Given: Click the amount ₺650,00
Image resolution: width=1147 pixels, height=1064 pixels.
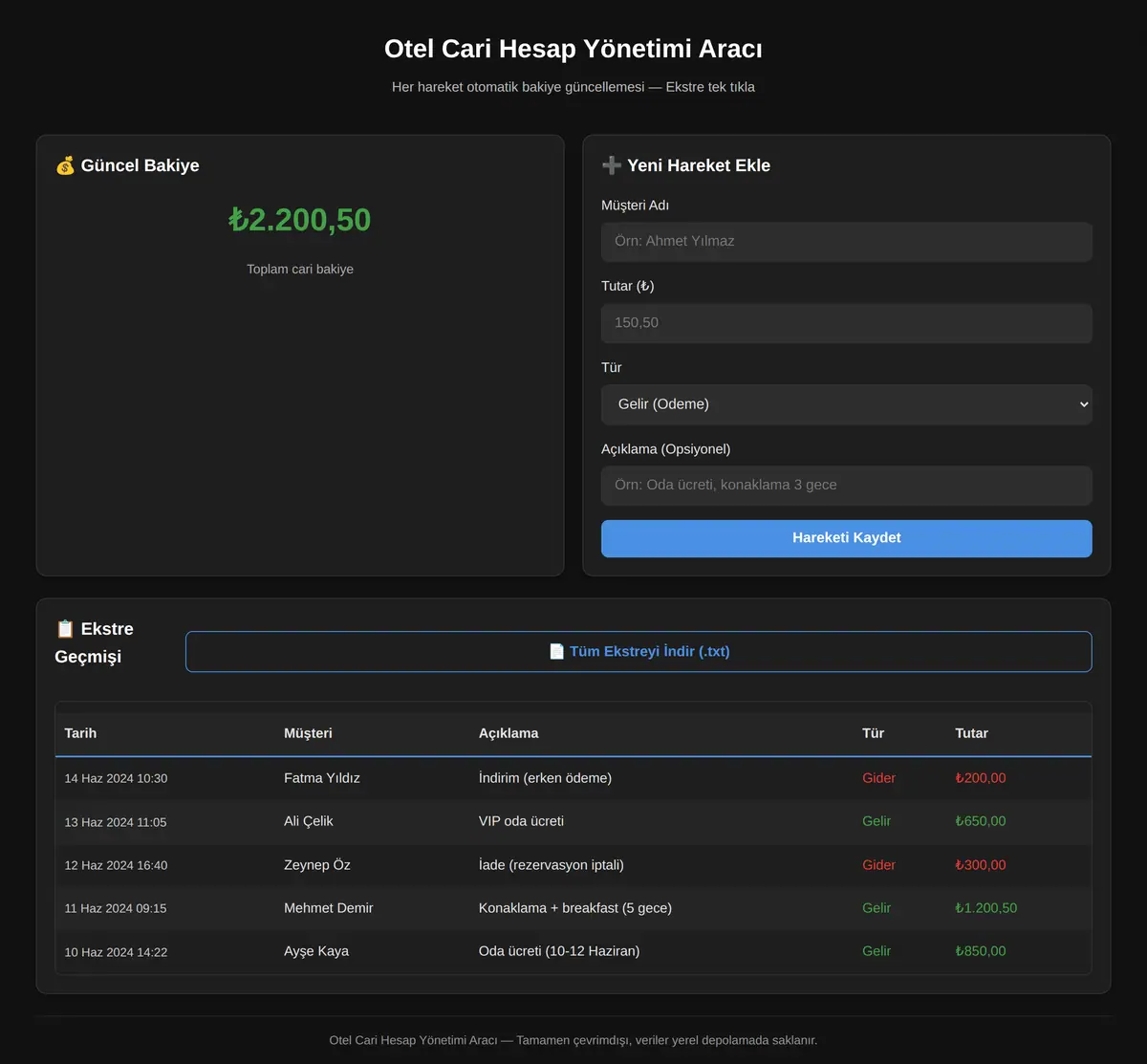Looking at the screenshot, I should 981,821.
